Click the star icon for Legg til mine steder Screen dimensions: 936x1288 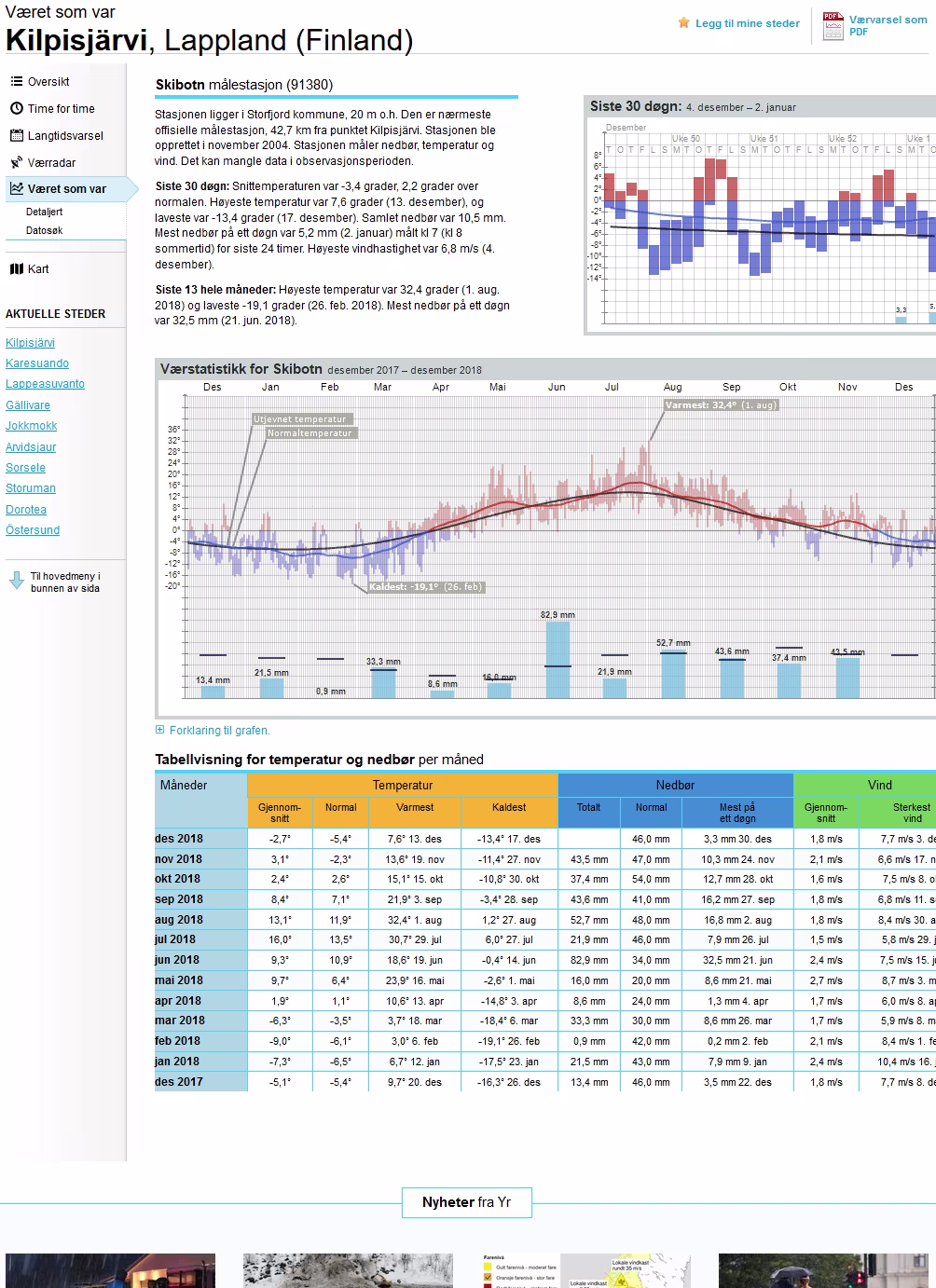click(x=684, y=23)
